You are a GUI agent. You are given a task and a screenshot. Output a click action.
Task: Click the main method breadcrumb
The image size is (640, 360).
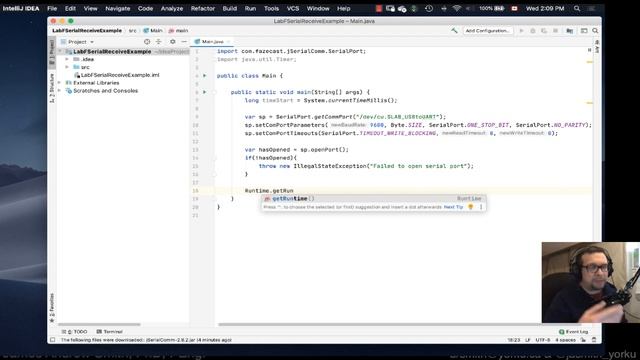[178, 31]
